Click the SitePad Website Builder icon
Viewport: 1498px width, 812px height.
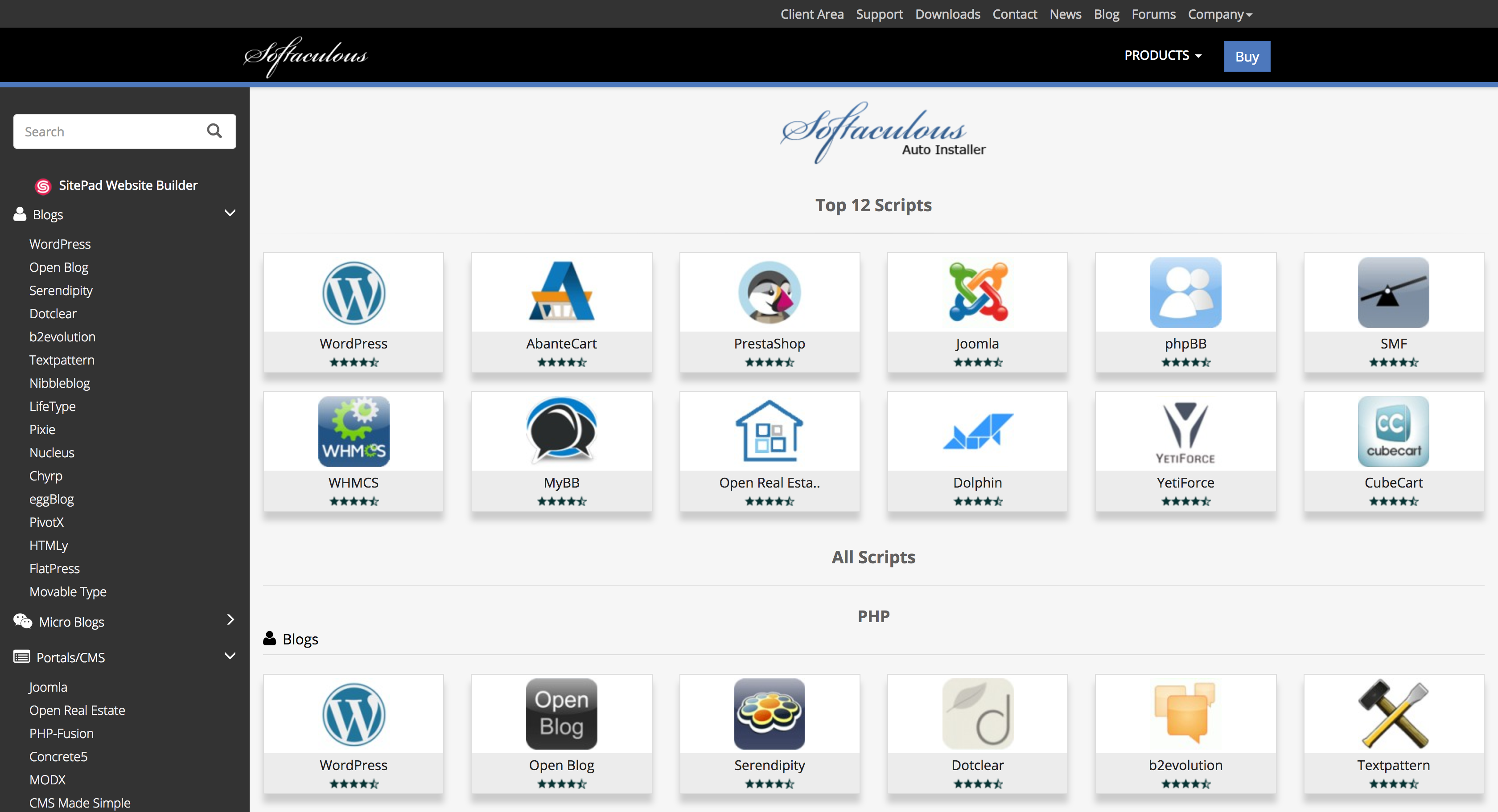tap(43, 186)
